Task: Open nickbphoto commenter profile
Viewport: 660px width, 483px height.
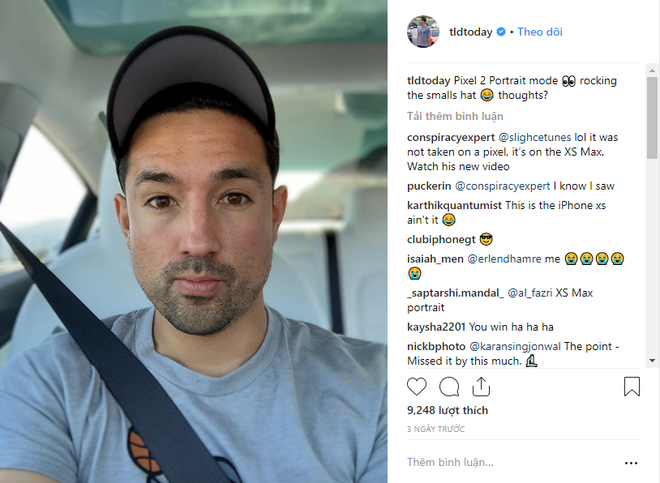Action: (x=436, y=346)
